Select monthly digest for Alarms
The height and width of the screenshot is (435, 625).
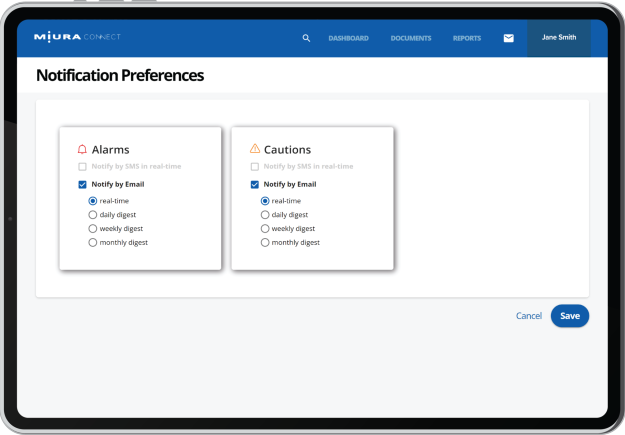(92, 243)
